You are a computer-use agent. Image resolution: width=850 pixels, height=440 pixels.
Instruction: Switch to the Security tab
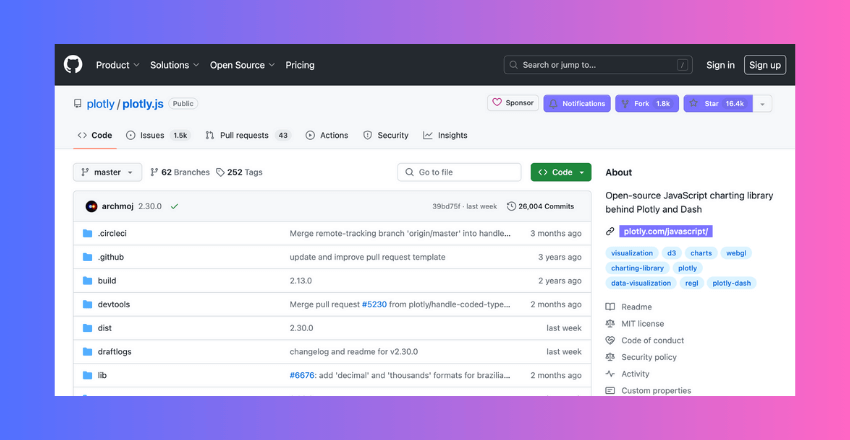coord(386,135)
